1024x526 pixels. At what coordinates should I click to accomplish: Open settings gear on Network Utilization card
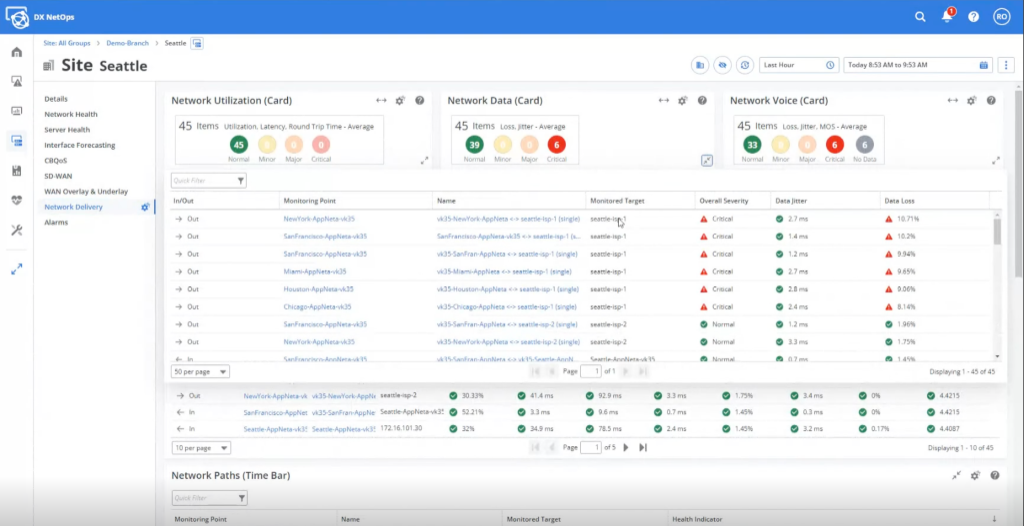pyautogui.click(x=400, y=101)
